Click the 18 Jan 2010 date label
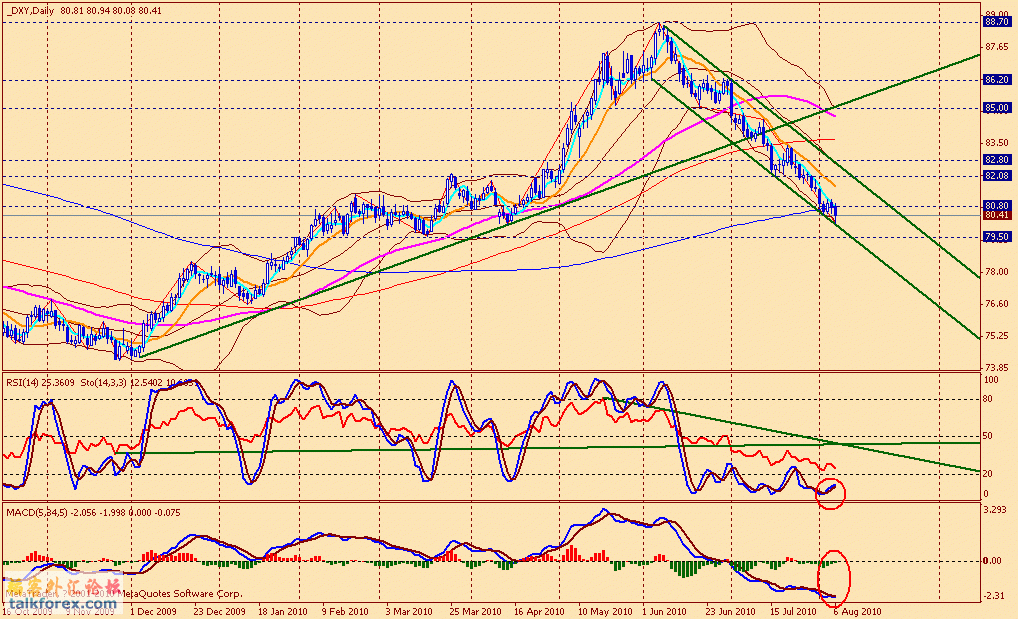 click(283, 612)
